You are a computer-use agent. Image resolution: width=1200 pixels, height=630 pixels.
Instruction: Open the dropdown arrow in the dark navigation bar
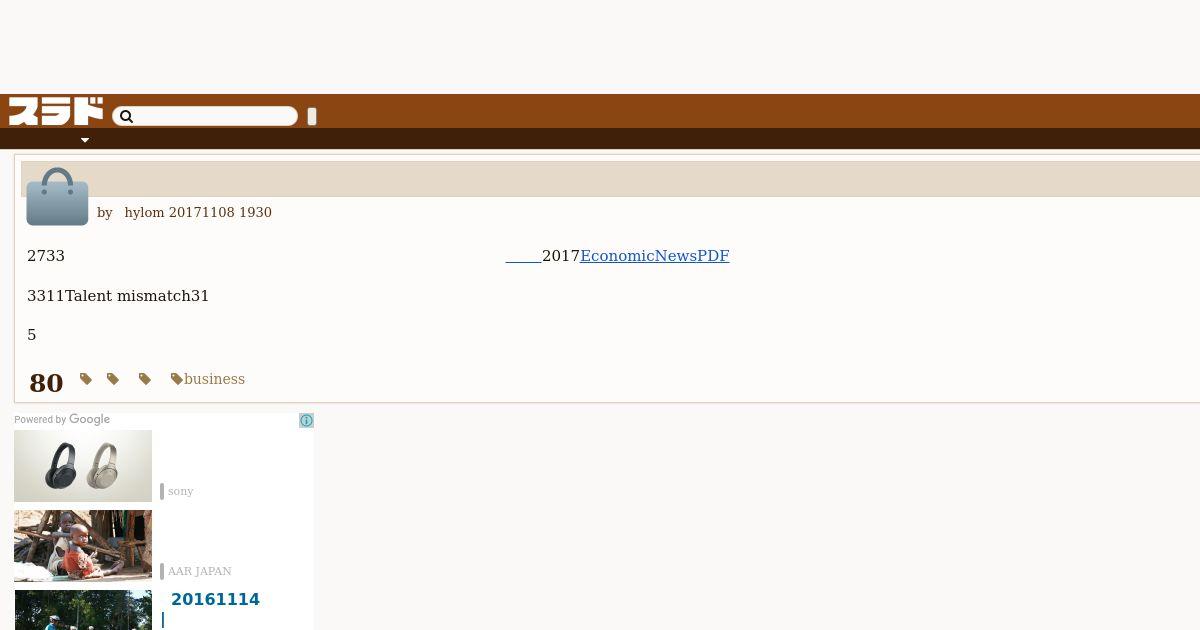85,140
